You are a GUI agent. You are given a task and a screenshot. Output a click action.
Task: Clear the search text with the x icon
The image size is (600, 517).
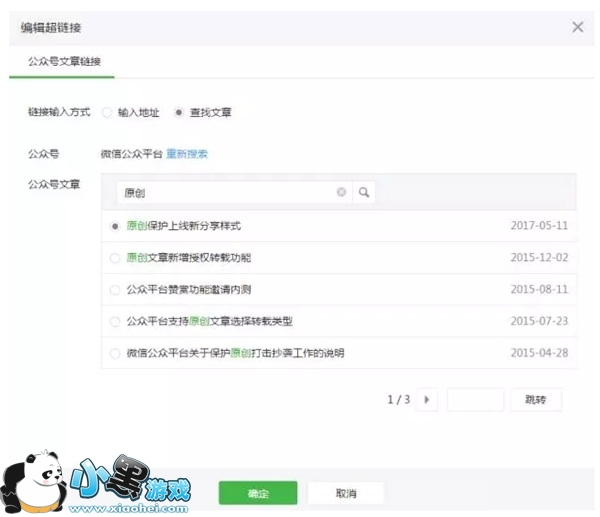341,192
